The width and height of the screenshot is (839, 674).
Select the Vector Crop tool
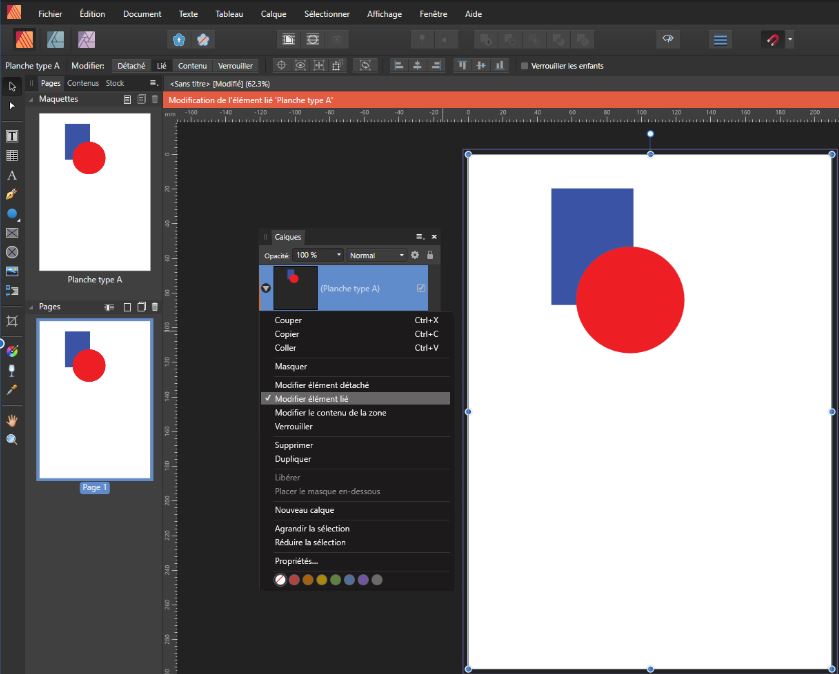point(12,321)
